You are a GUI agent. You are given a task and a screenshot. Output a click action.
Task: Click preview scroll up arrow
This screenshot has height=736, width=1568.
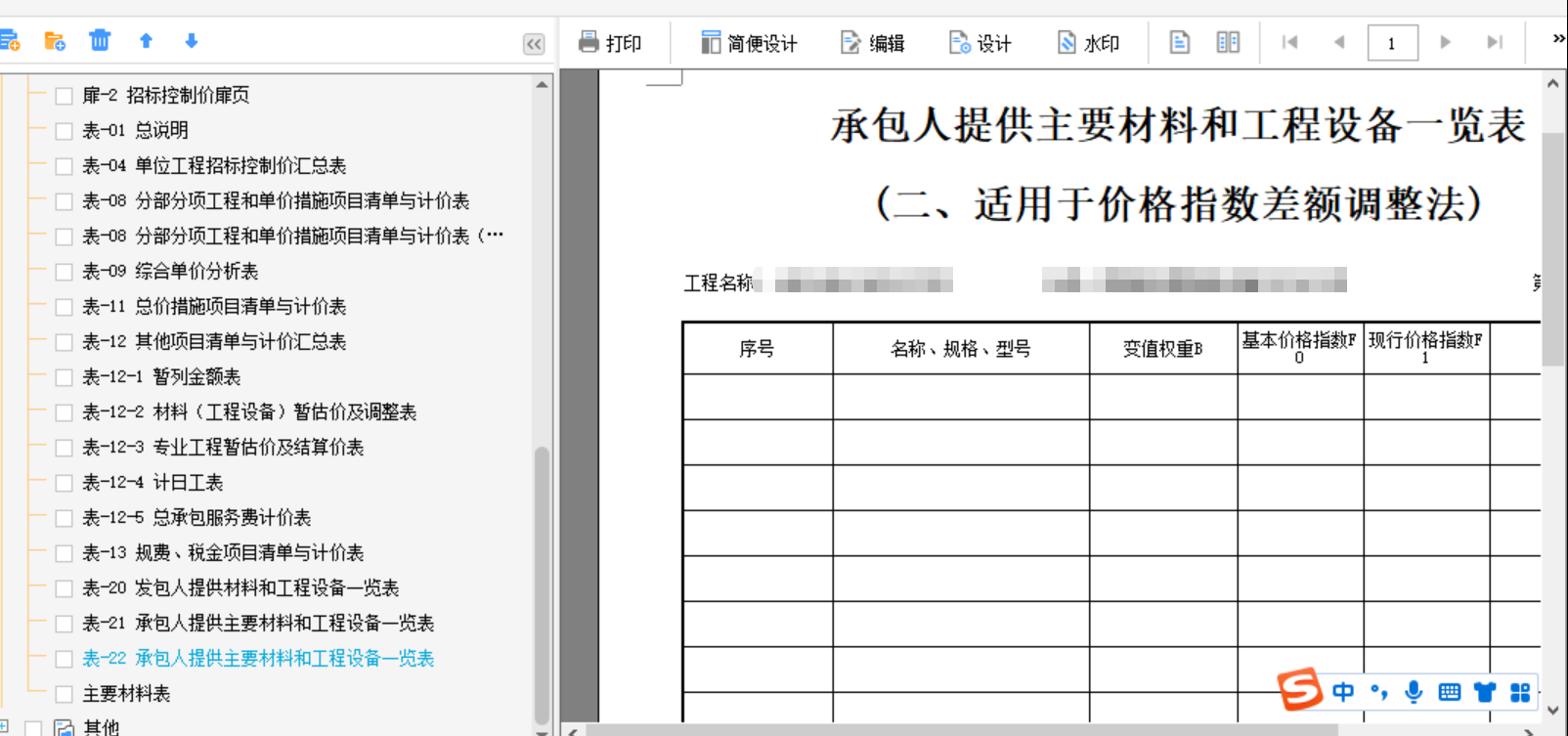coord(1553,84)
